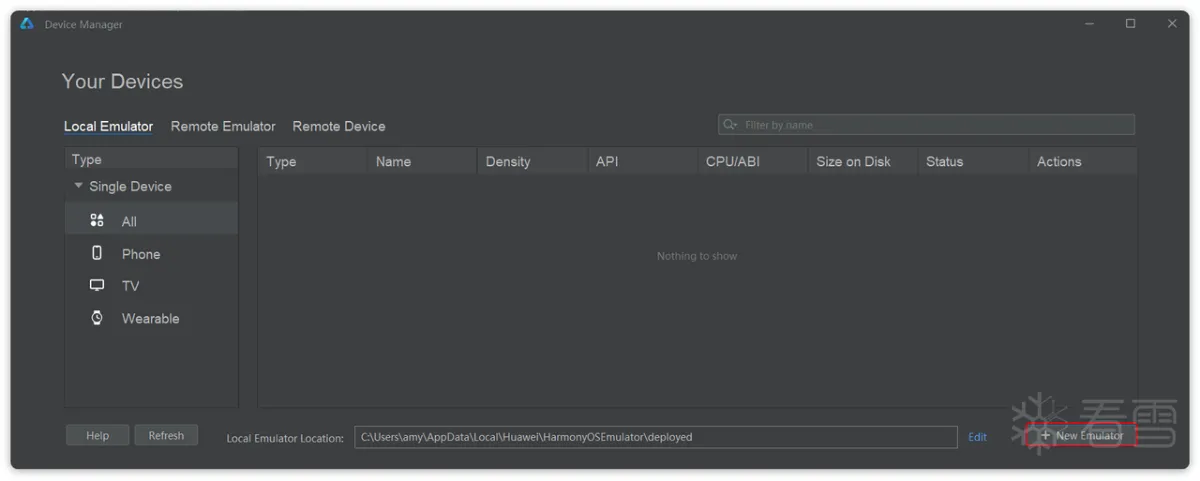Select Phone in the device type tree
This screenshot has width=1200, height=481.
click(x=151, y=254)
